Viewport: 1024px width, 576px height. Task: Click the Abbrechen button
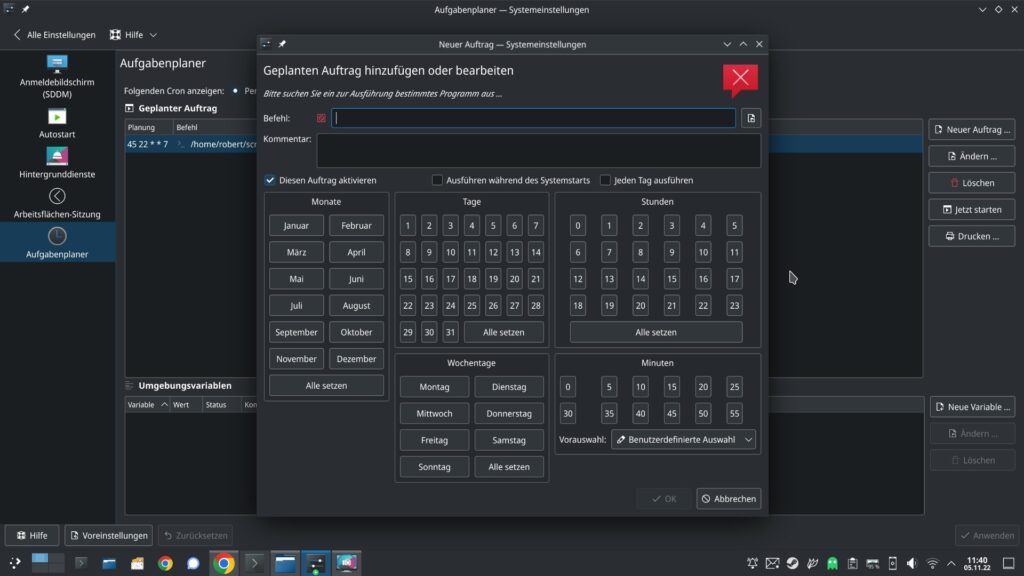pyautogui.click(x=729, y=499)
